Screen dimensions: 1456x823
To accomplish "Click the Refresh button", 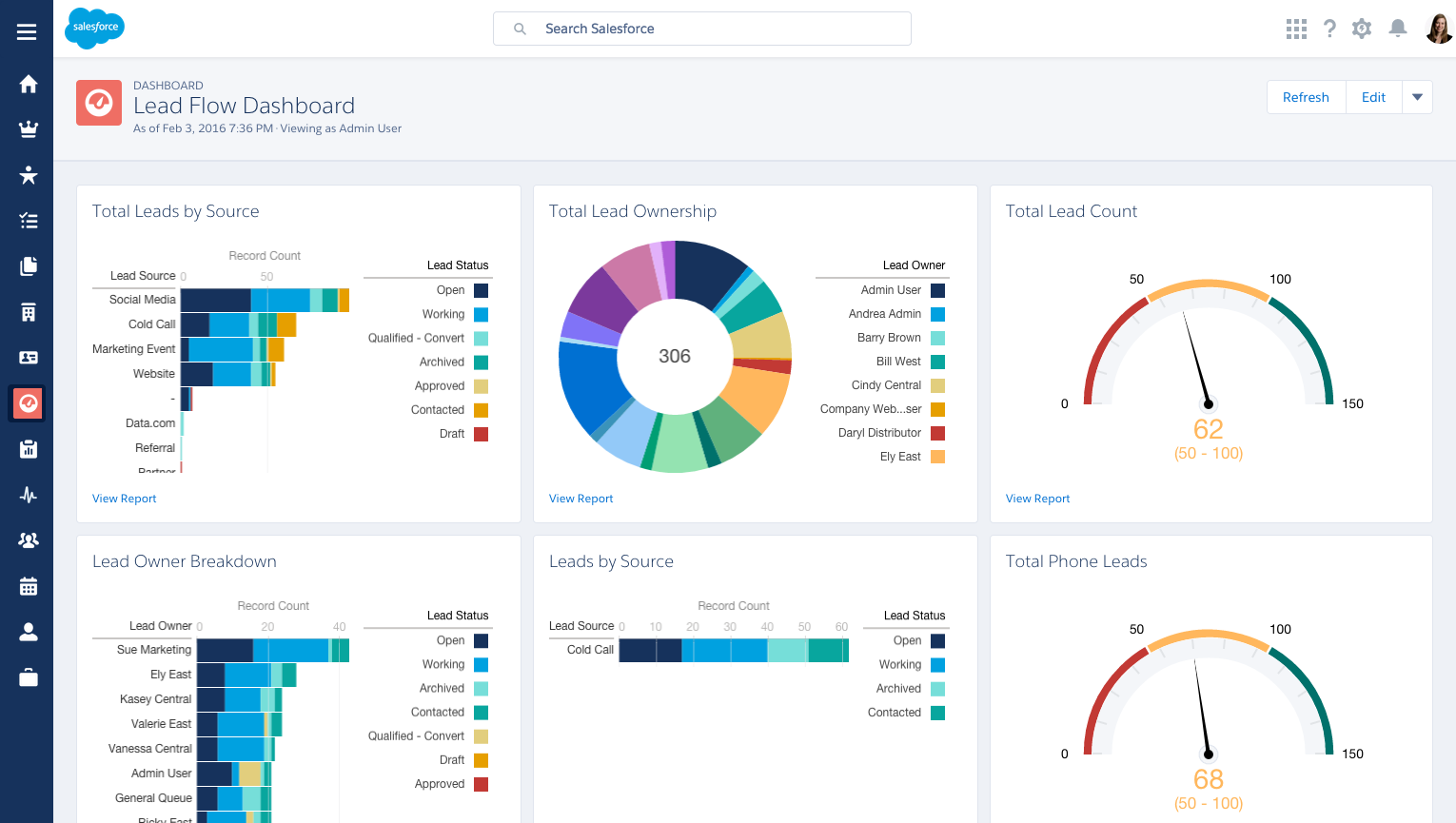I will pyautogui.click(x=1306, y=96).
